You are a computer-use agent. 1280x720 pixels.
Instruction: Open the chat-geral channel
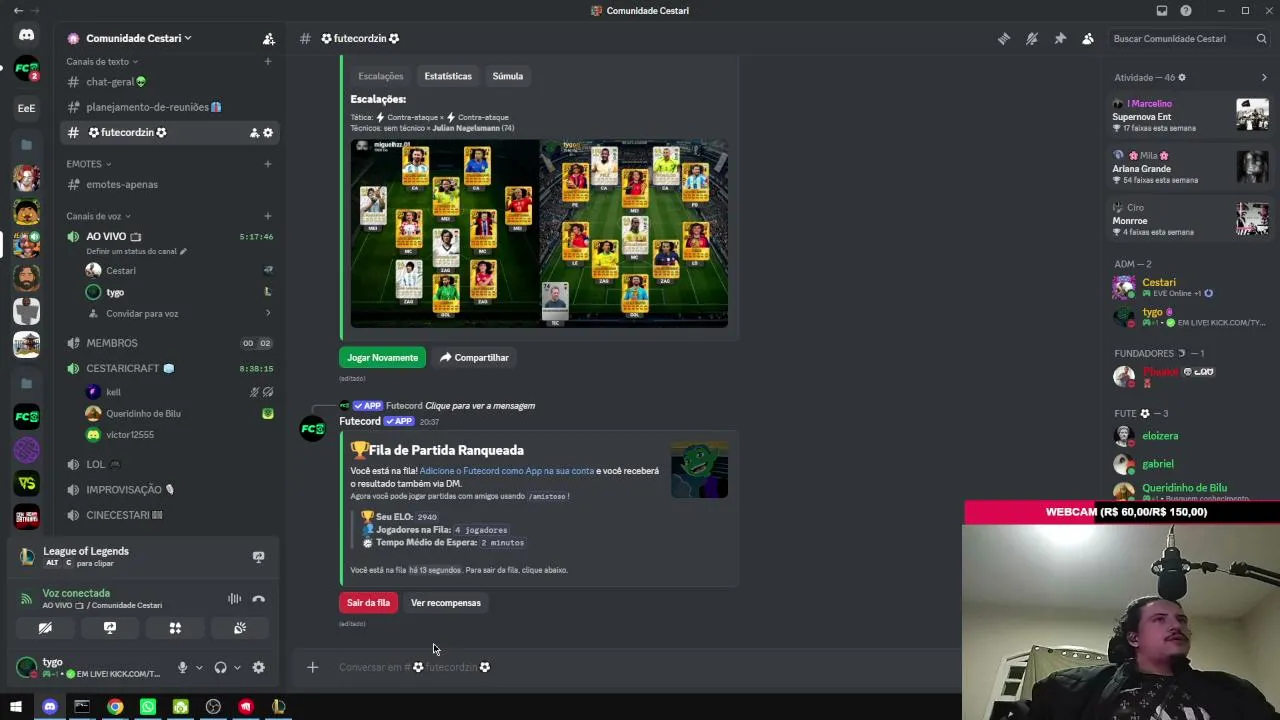(168, 82)
